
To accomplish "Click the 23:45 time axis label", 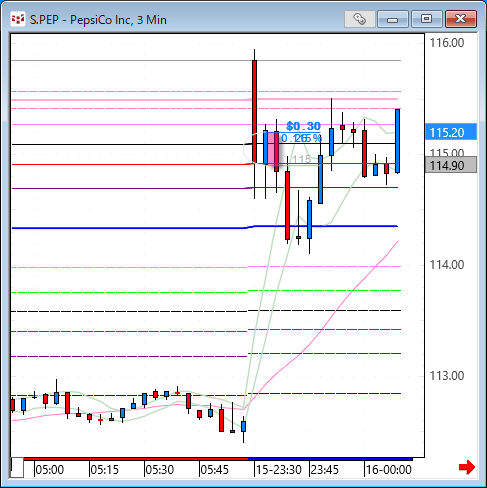I will 324,470.
